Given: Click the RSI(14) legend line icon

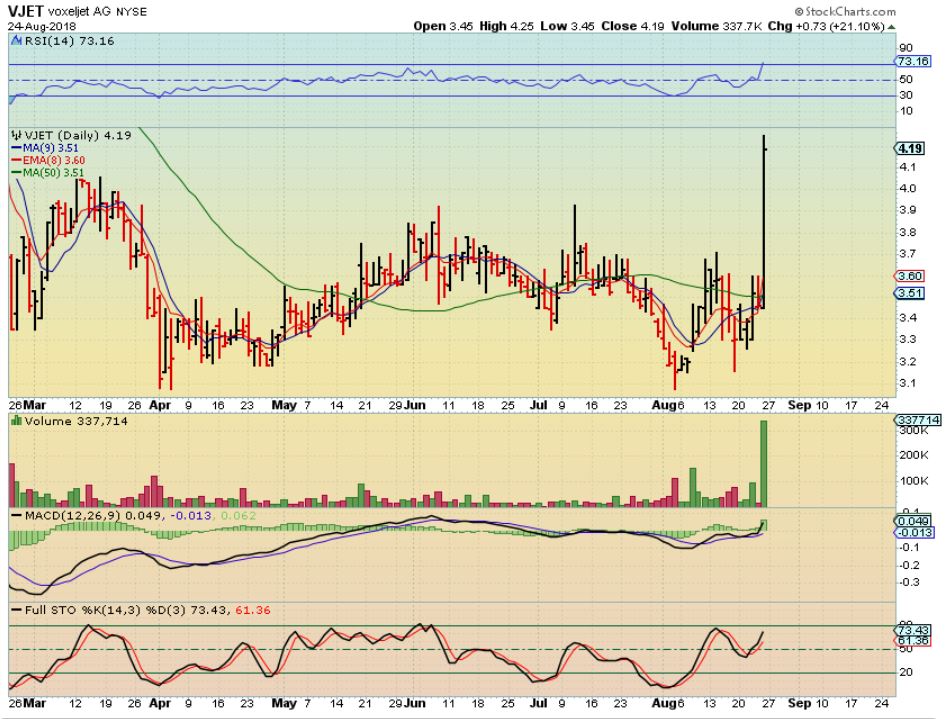Looking at the screenshot, I should click(x=16, y=42).
